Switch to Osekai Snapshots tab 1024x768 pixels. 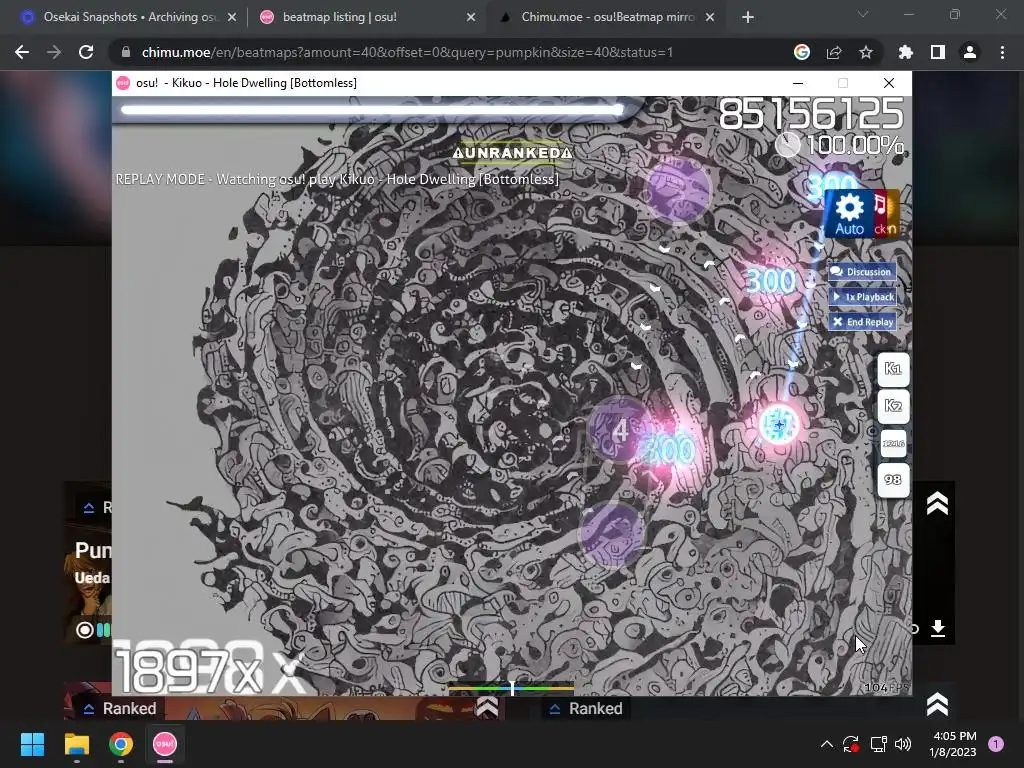click(129, 17)
